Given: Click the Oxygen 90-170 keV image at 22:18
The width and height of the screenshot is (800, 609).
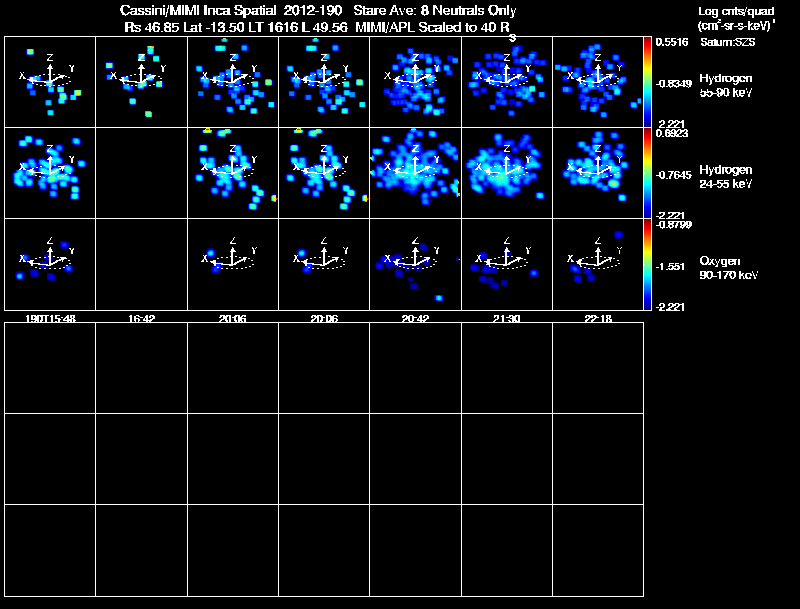Looking at the screenshot, I should point(598,264).
